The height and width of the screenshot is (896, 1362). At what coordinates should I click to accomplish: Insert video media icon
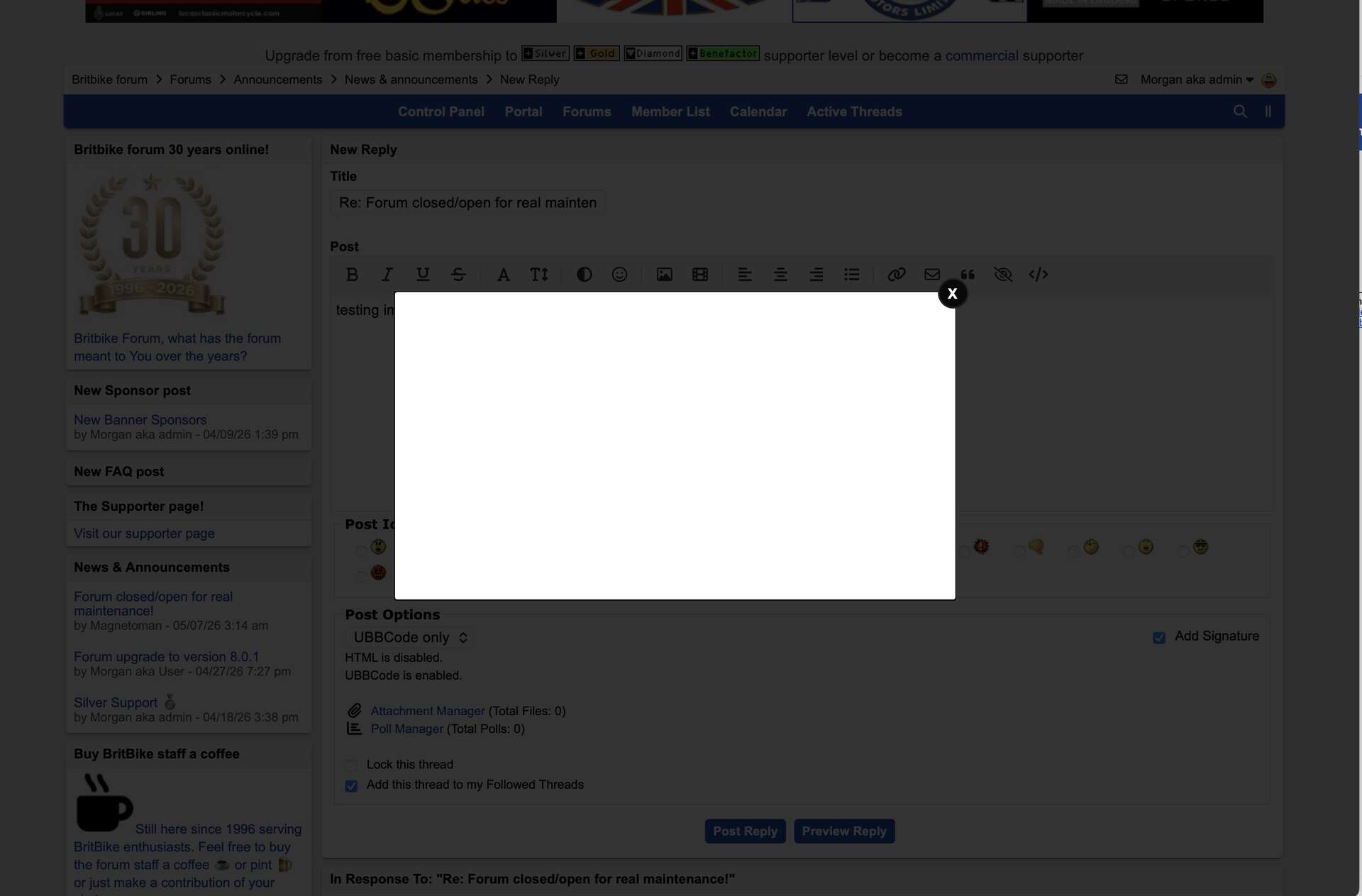(x=700, y=275)
